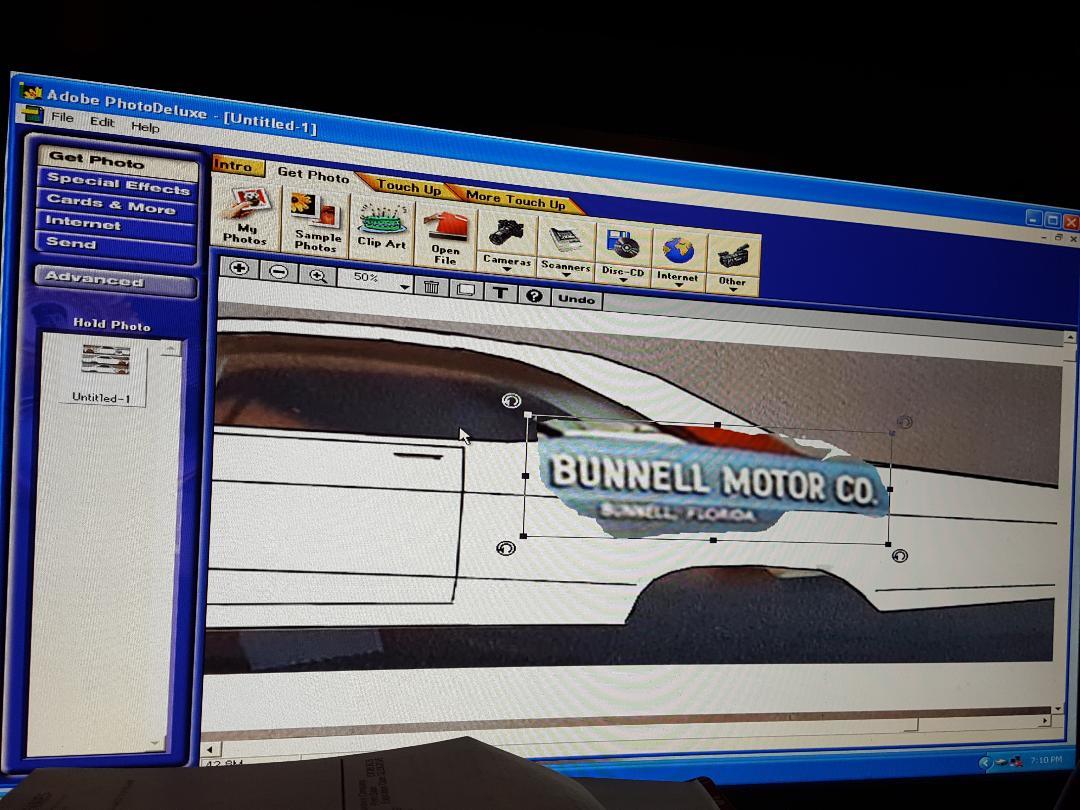This screenshot has height=810, width=1080.
Task: Click the duplicate layers icon
Action: tap(466, 289)
